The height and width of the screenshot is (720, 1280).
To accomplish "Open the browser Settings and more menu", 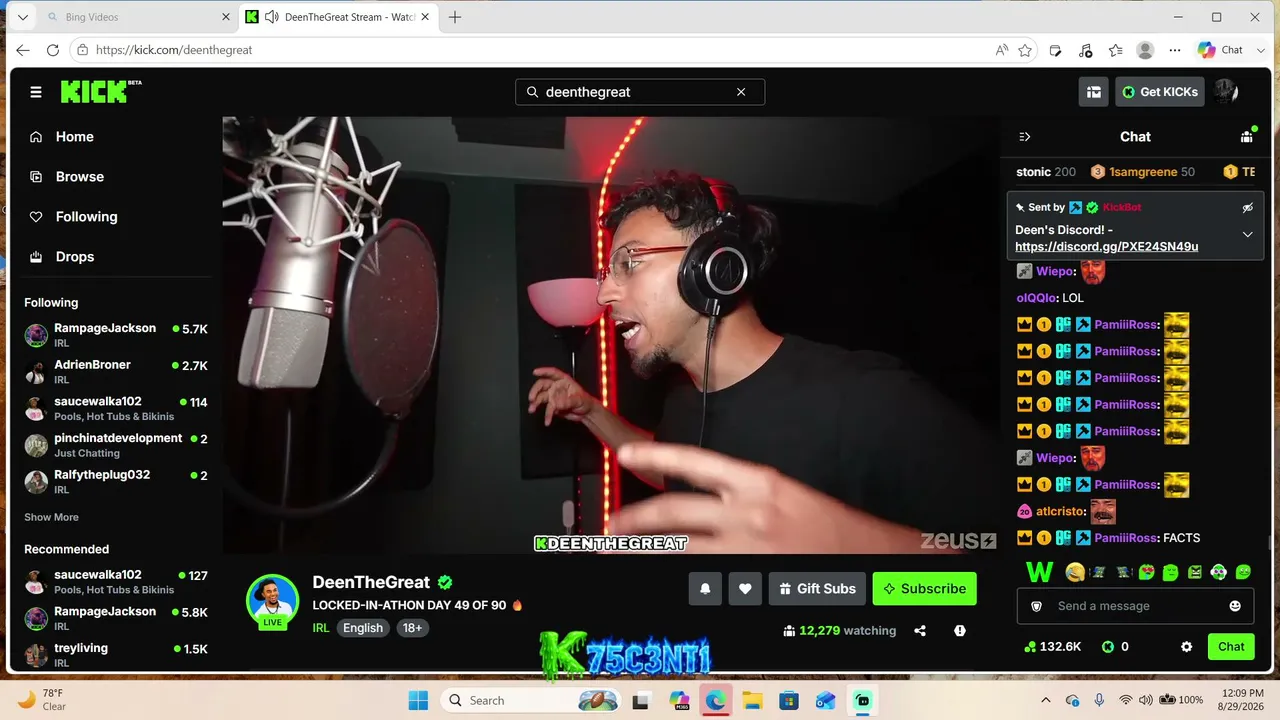I will click(x=1175, y=50).
